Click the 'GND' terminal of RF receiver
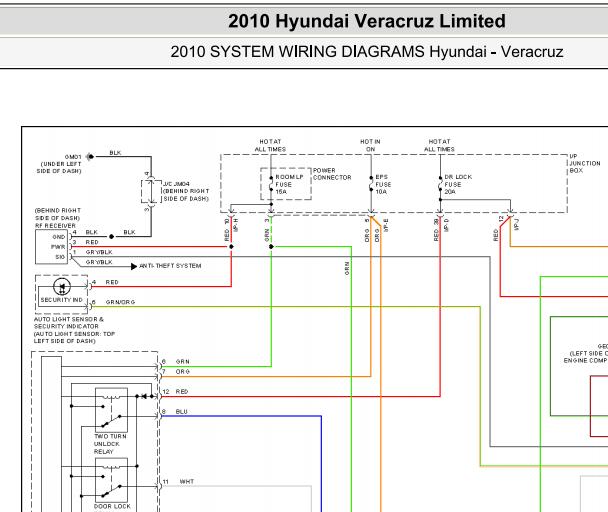This screenshot has width=608, height=512. point(59,237)
